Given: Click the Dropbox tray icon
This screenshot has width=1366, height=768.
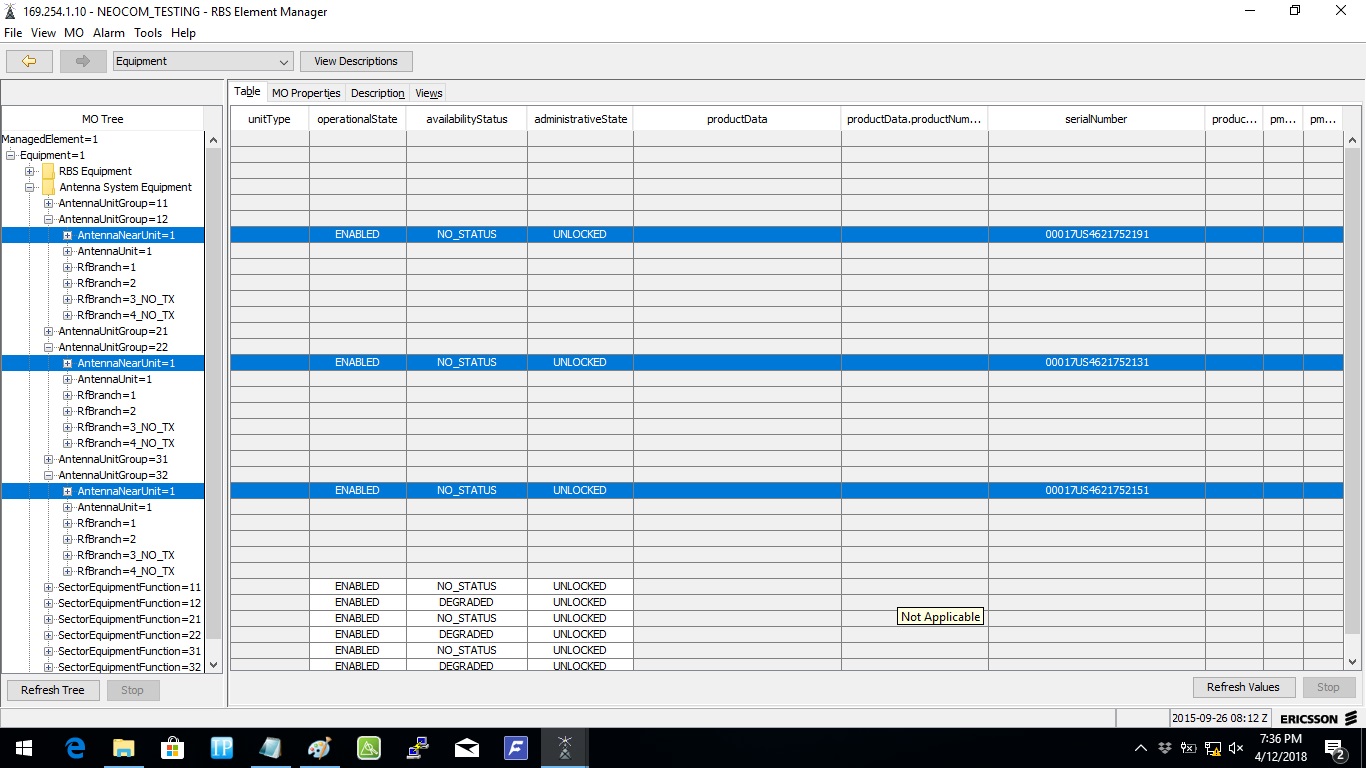Looking at the screenshot, I should (1165, 748).
